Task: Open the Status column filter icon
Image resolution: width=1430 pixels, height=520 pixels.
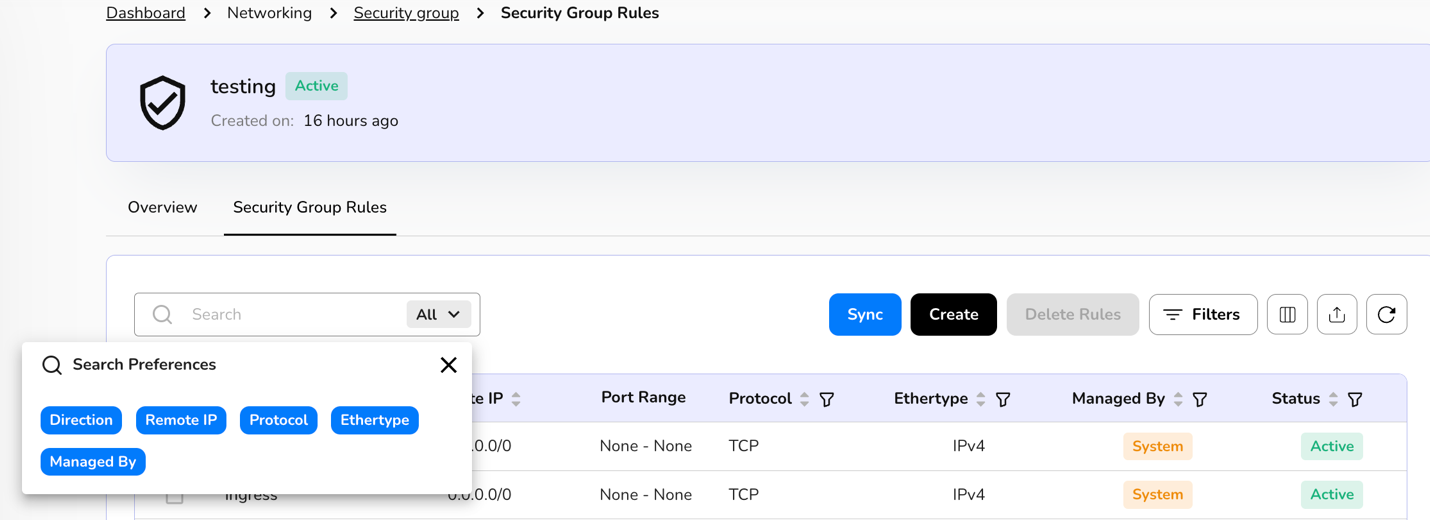Action: click(1355, 399)
